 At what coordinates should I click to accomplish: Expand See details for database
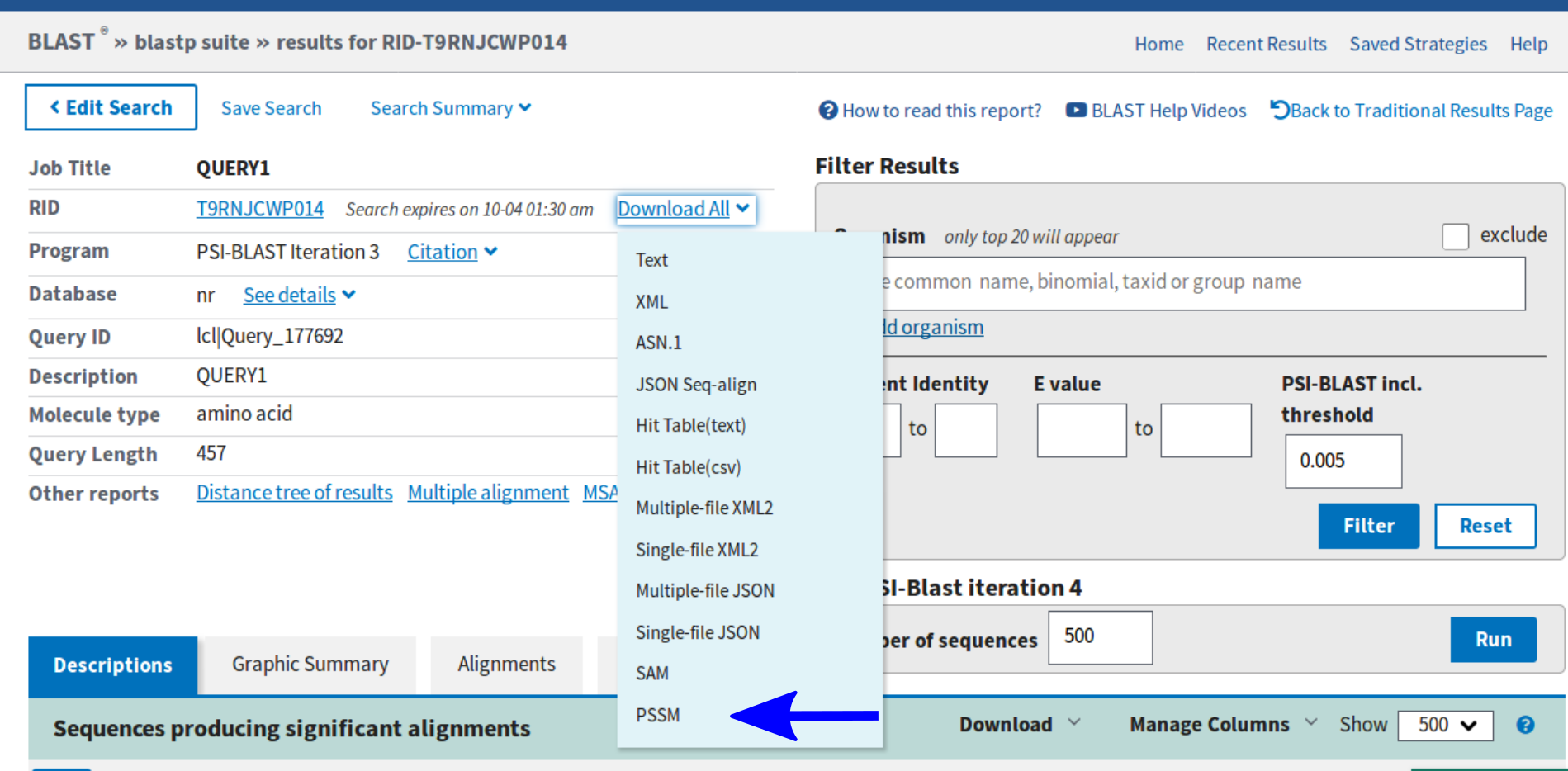(299, 295)
